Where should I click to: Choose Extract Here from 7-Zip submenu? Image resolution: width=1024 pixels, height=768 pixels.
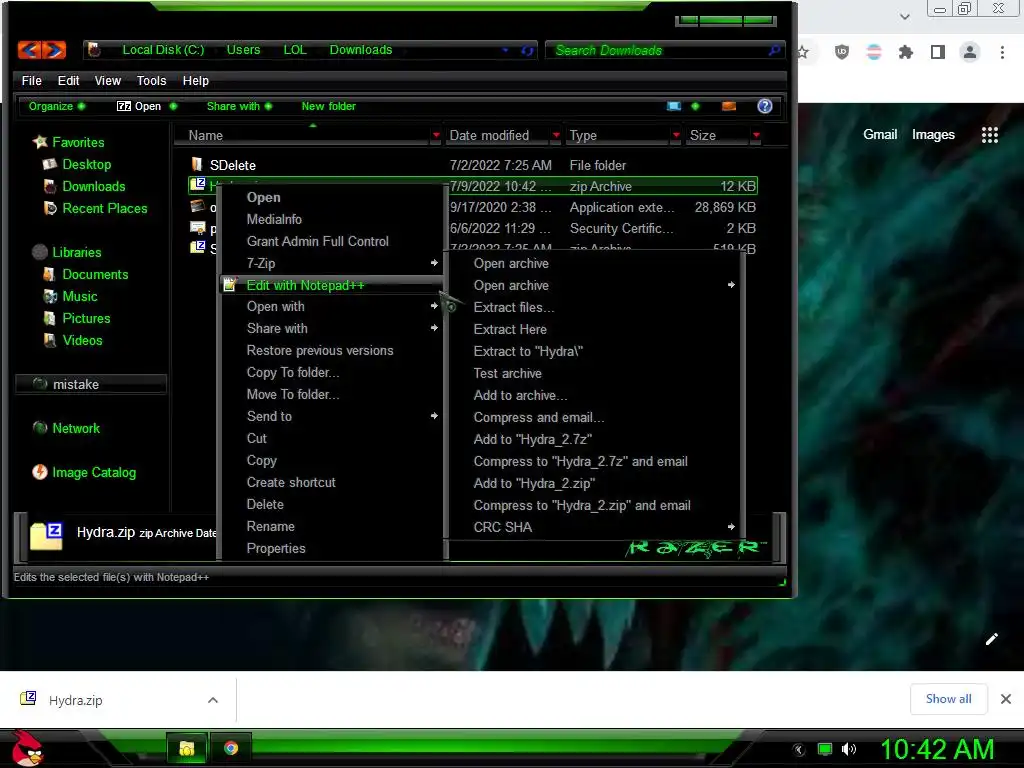[x=593, y=329]
